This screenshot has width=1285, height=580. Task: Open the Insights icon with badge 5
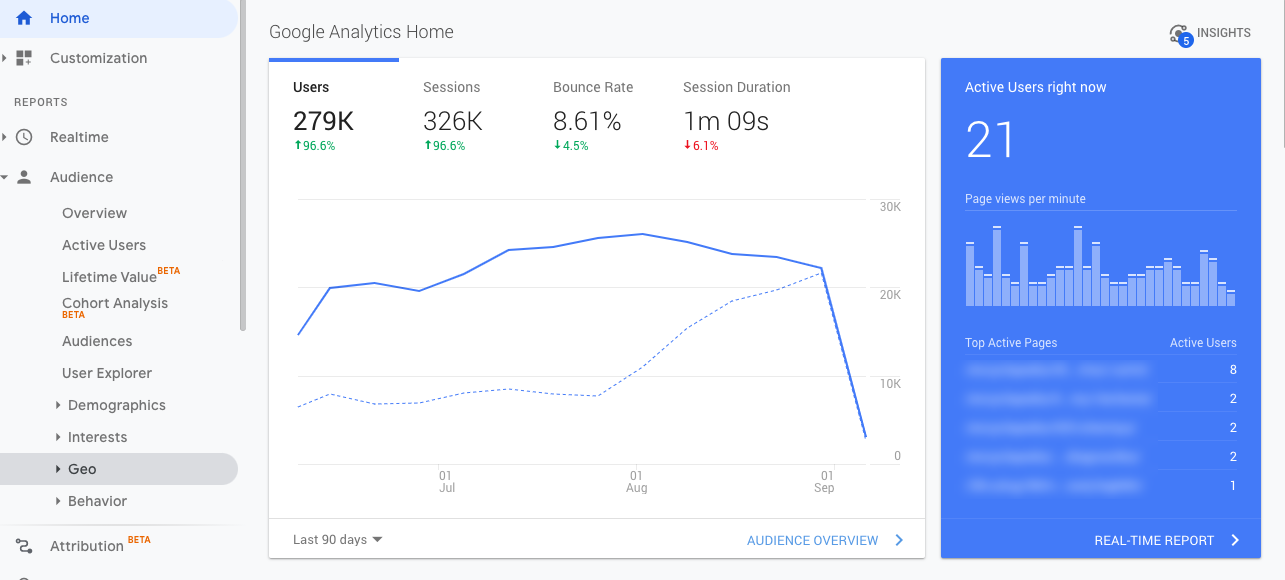coord(1180,35)
